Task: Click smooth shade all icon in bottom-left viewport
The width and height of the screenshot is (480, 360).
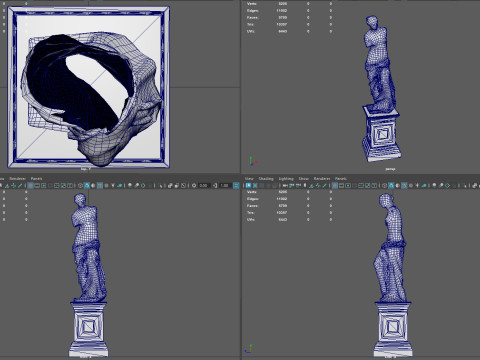Action: [x=87, y=185]
